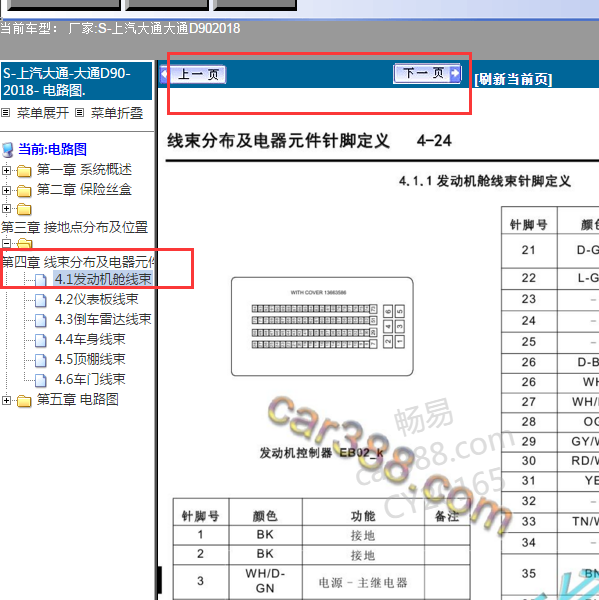The image size is (599, 600).
Task: Click 菜单折叠 to collapse all menus
Action: coord(117,113)
